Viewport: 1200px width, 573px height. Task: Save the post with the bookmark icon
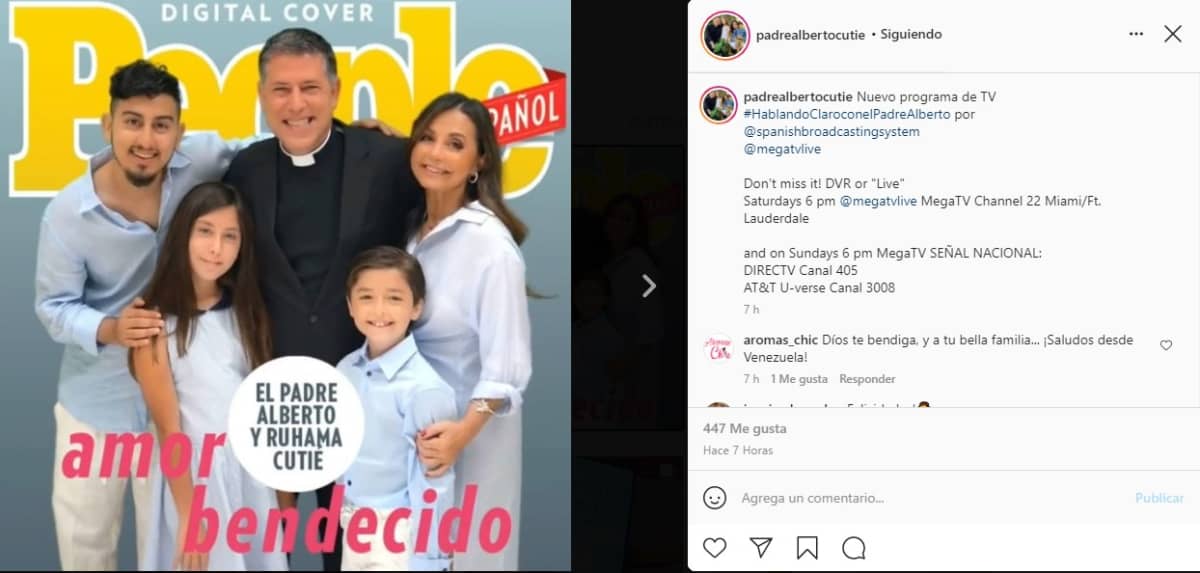[x=807, y=547]
